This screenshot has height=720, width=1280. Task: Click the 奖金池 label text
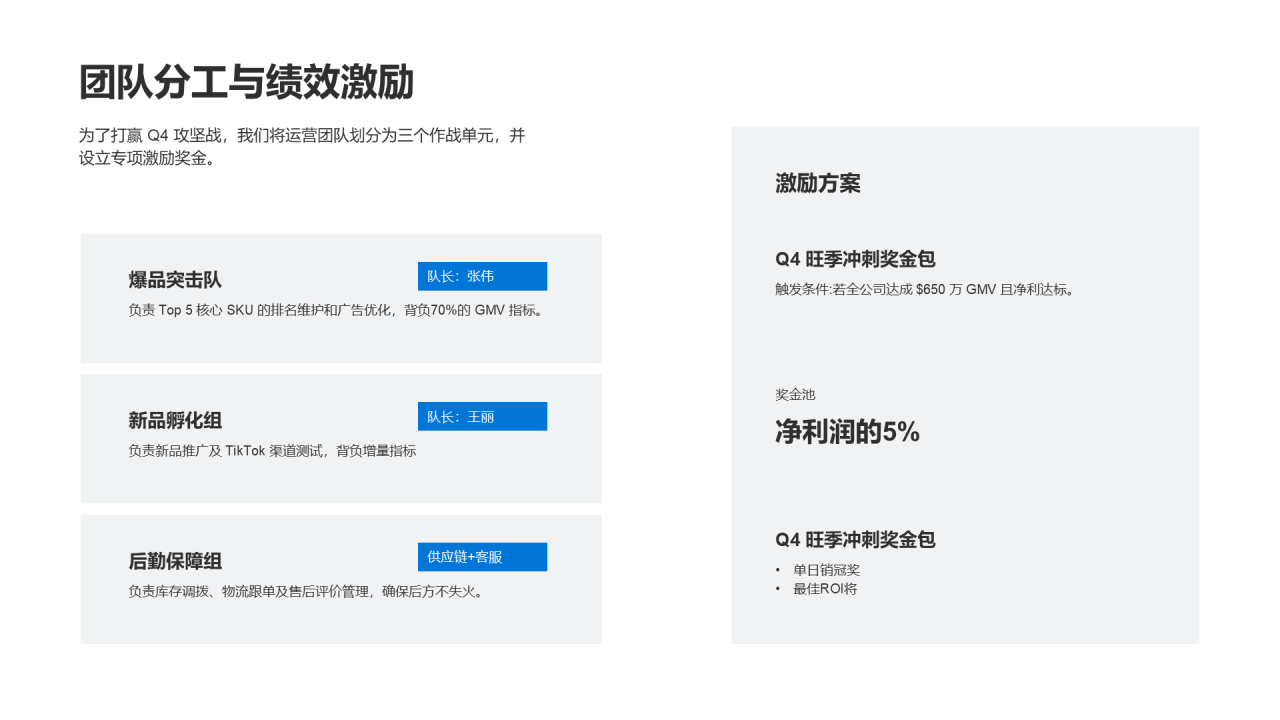(x=794, y=395)
